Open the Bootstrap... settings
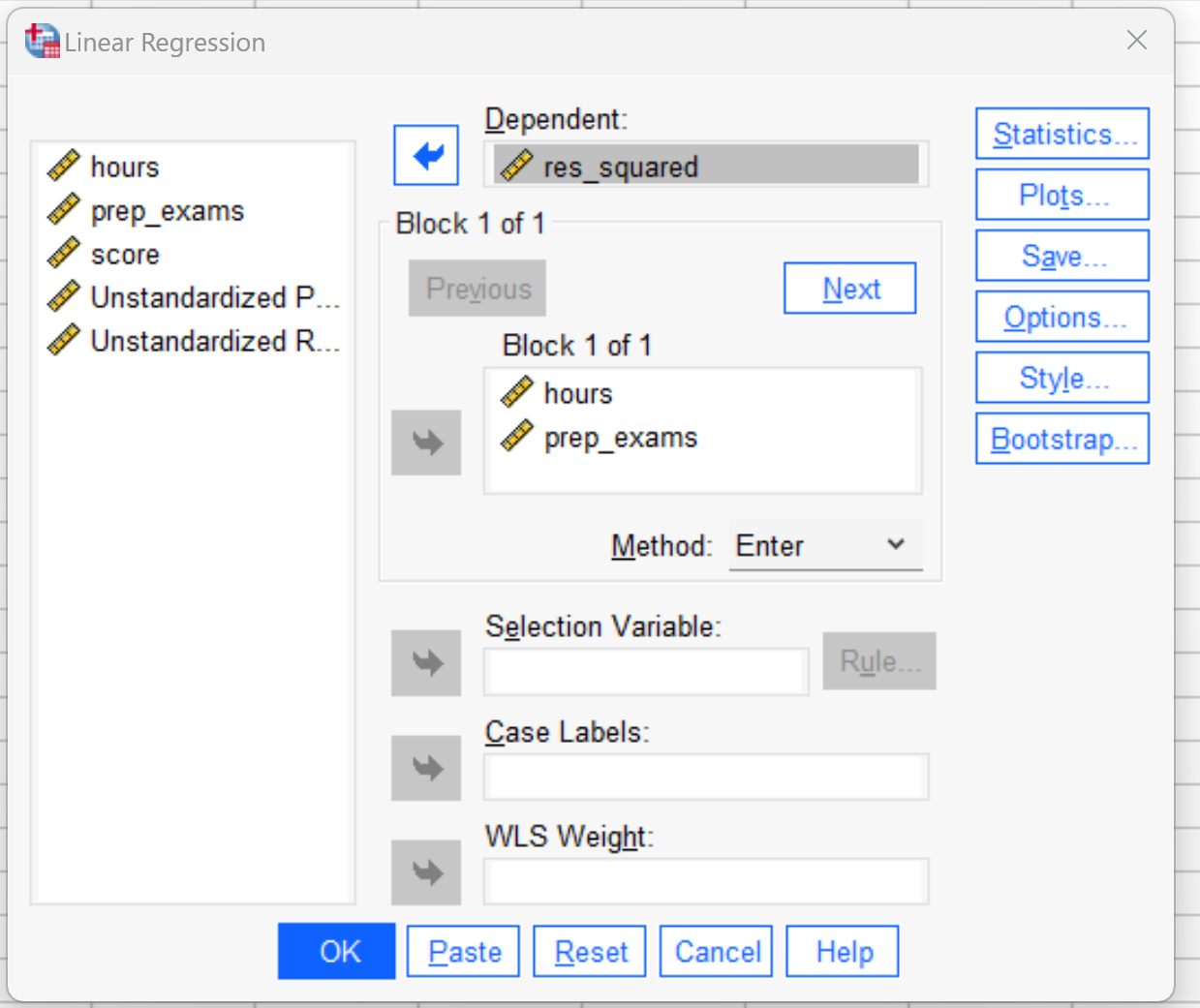Image resolution: width=1200 pixels, height=1008 pixels. [x=1062, y=439]
